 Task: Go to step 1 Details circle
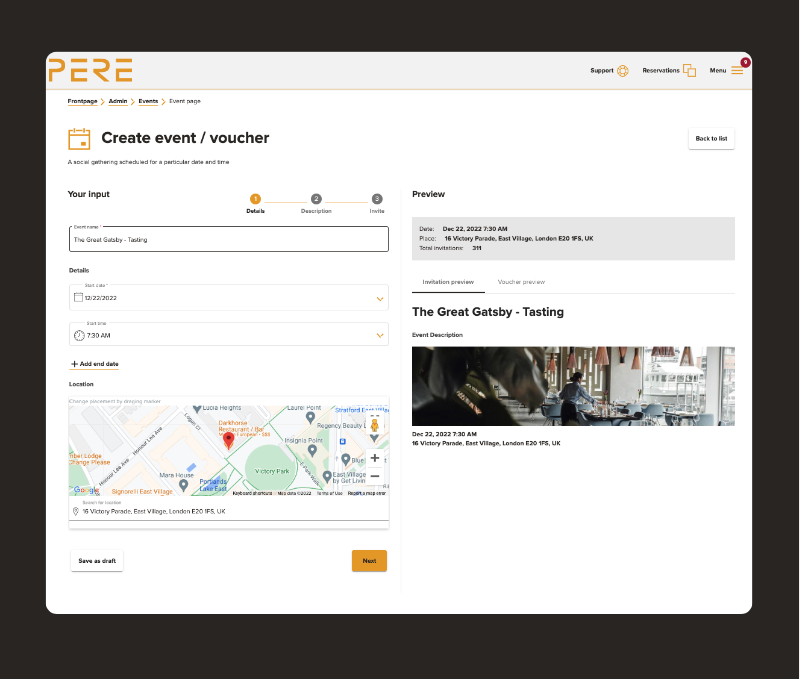(255, 199)
